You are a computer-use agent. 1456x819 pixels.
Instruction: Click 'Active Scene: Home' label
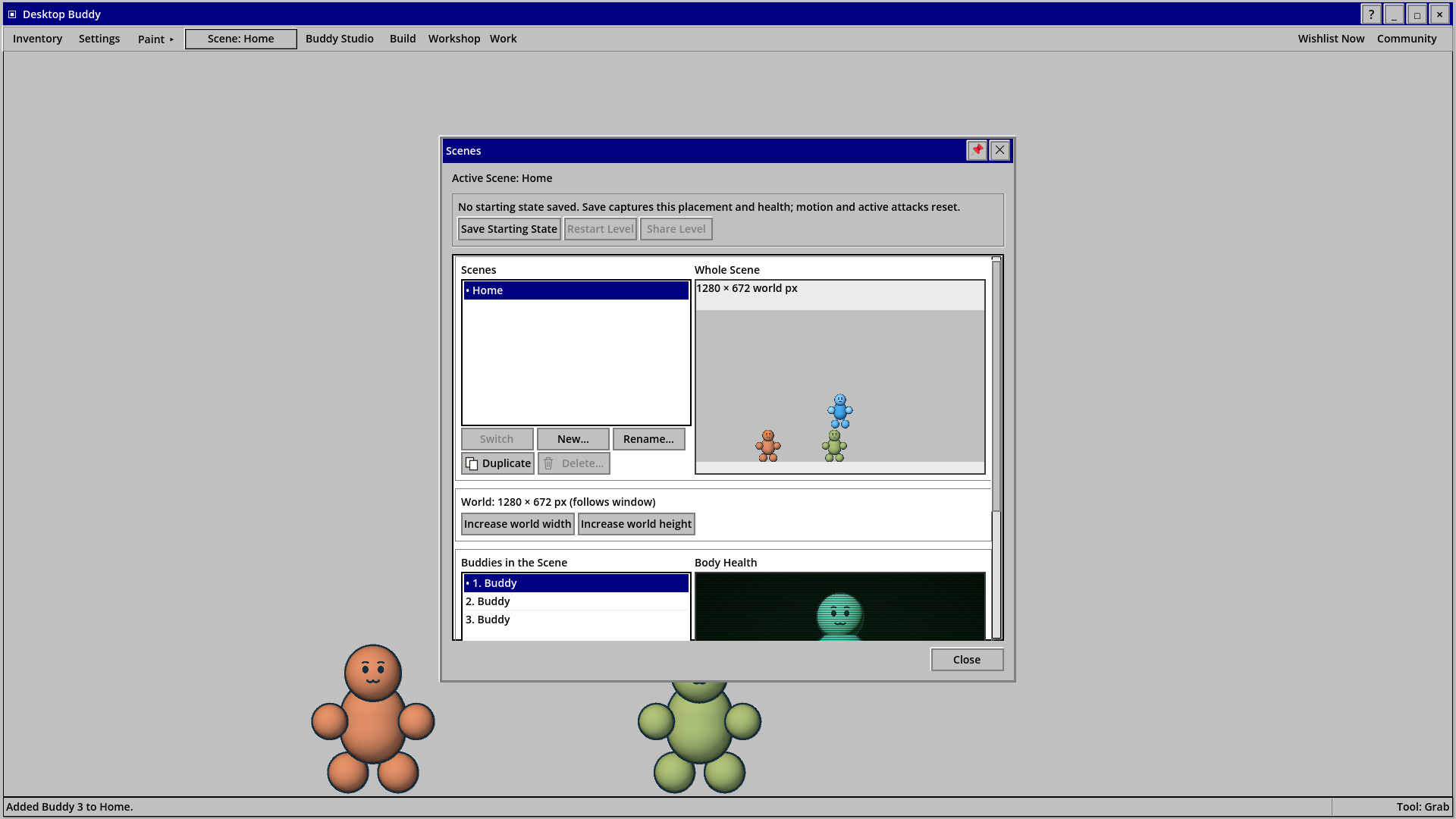click(x=502, y=178)
